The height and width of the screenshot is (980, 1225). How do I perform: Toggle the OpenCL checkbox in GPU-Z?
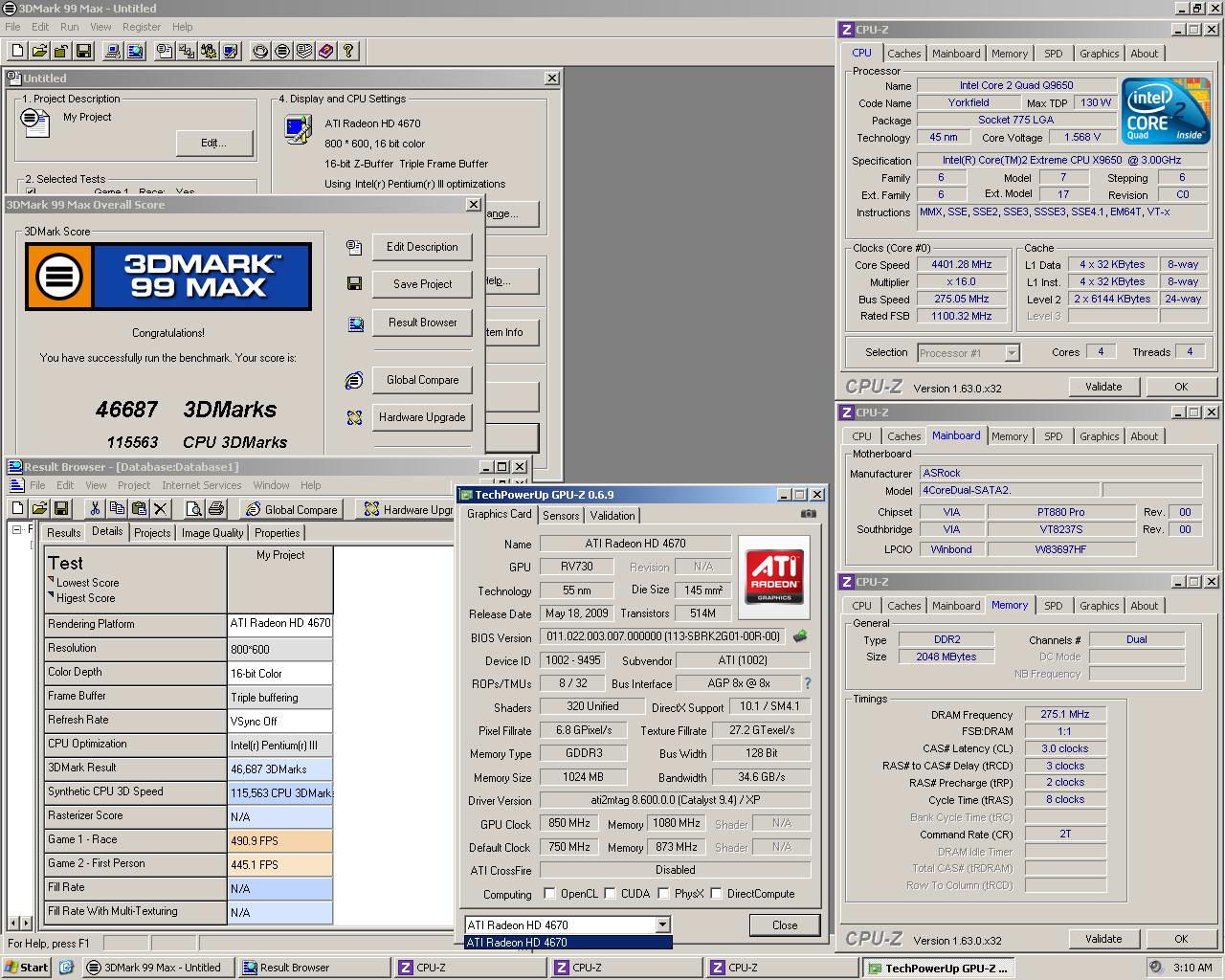click(549, 894)
